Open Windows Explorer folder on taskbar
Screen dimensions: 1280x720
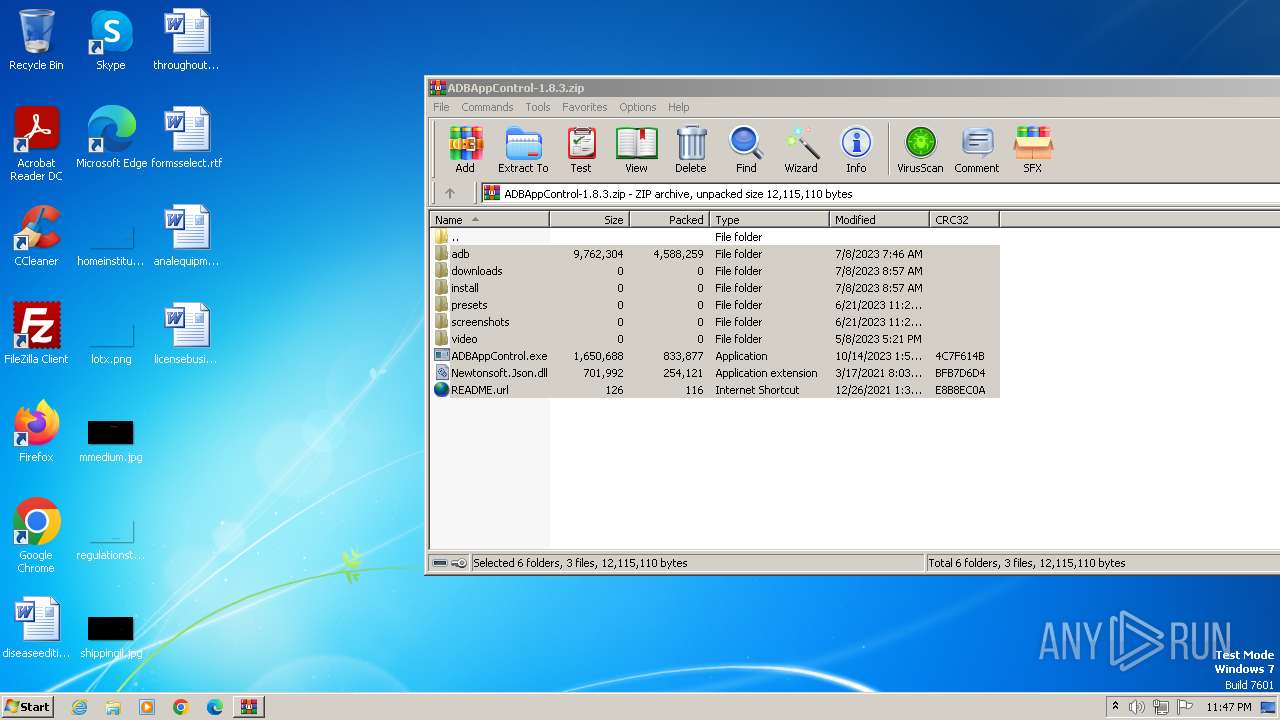click(113, 707)
